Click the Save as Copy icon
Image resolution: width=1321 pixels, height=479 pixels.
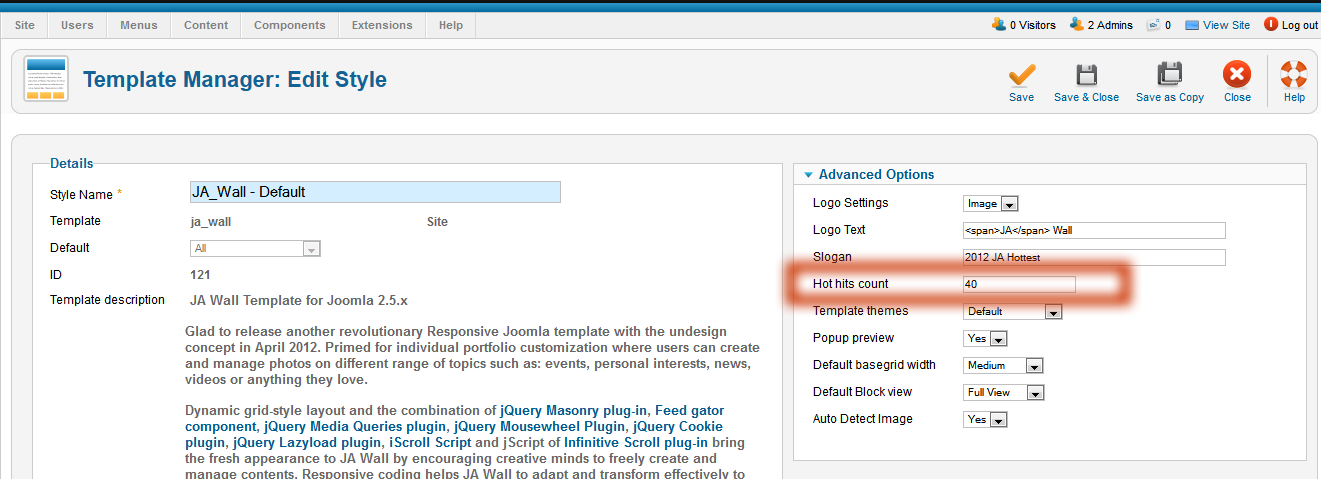click(1169, 75)
